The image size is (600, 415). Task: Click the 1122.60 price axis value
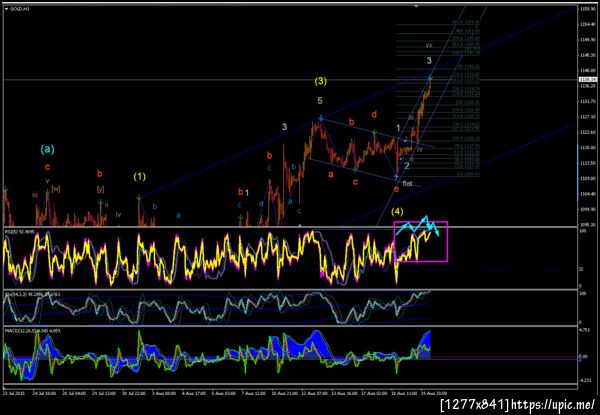[588, 132]
